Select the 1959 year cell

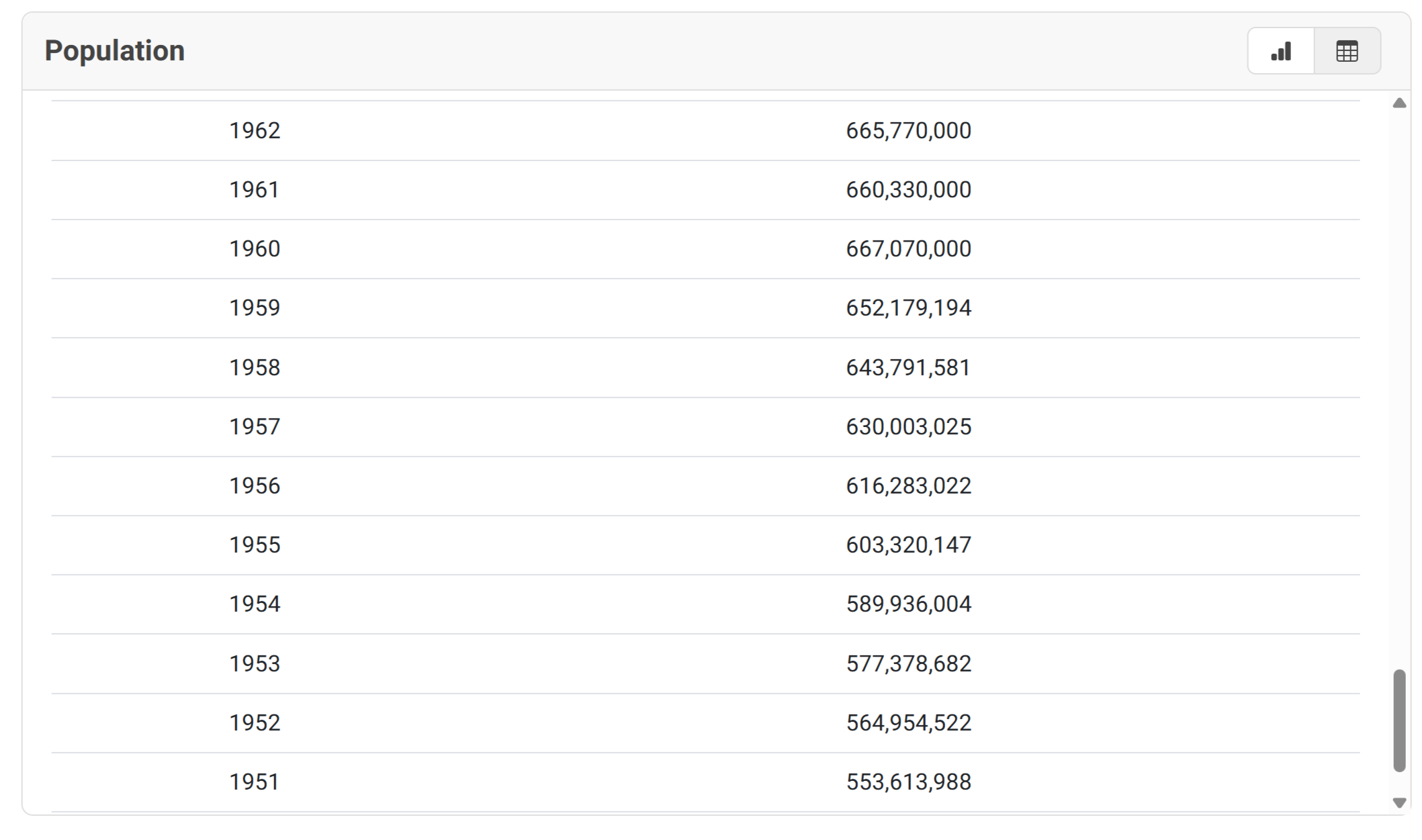255,308
